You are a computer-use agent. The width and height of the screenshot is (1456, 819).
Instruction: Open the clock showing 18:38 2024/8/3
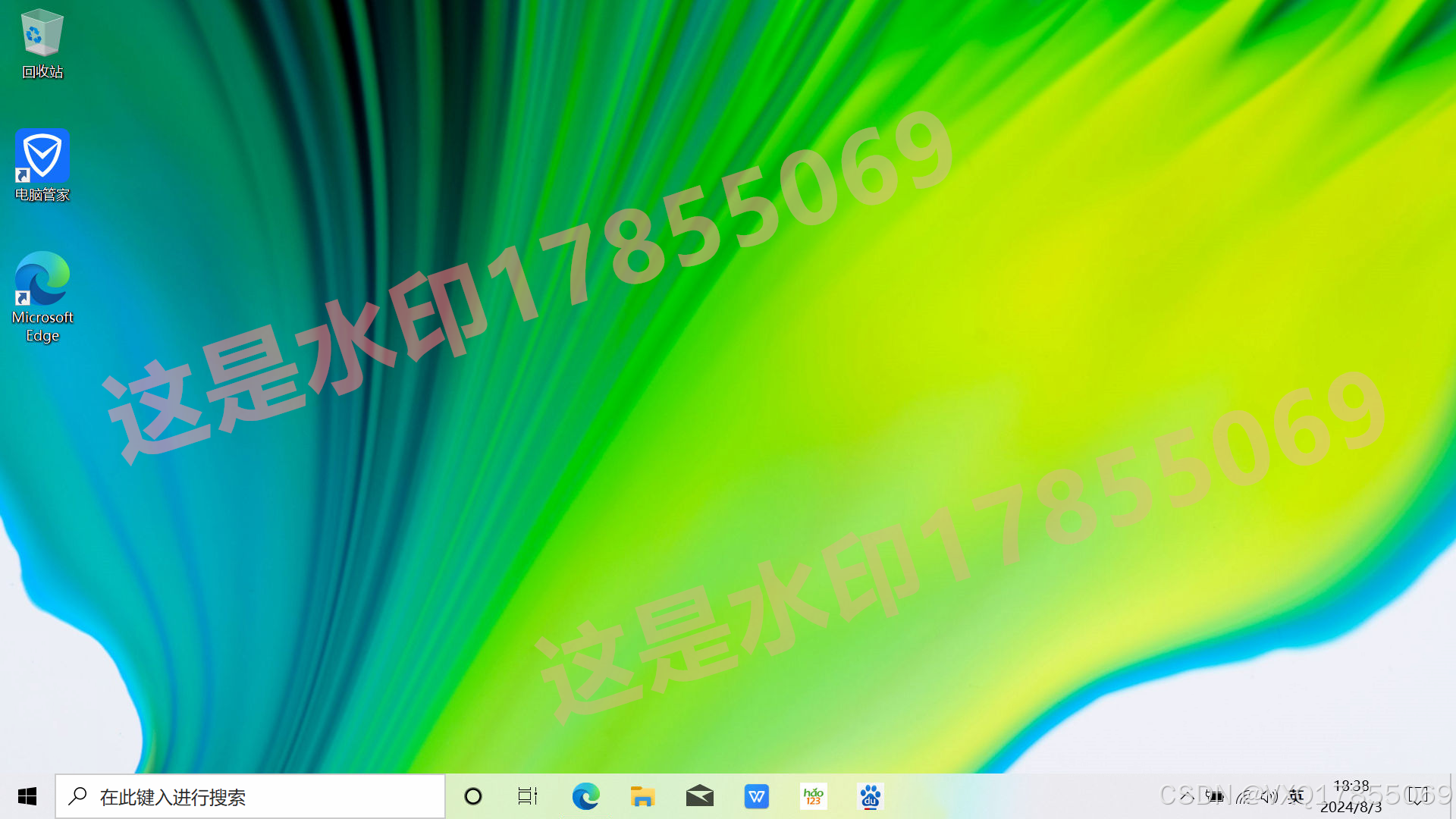[x=1351, y=796]
